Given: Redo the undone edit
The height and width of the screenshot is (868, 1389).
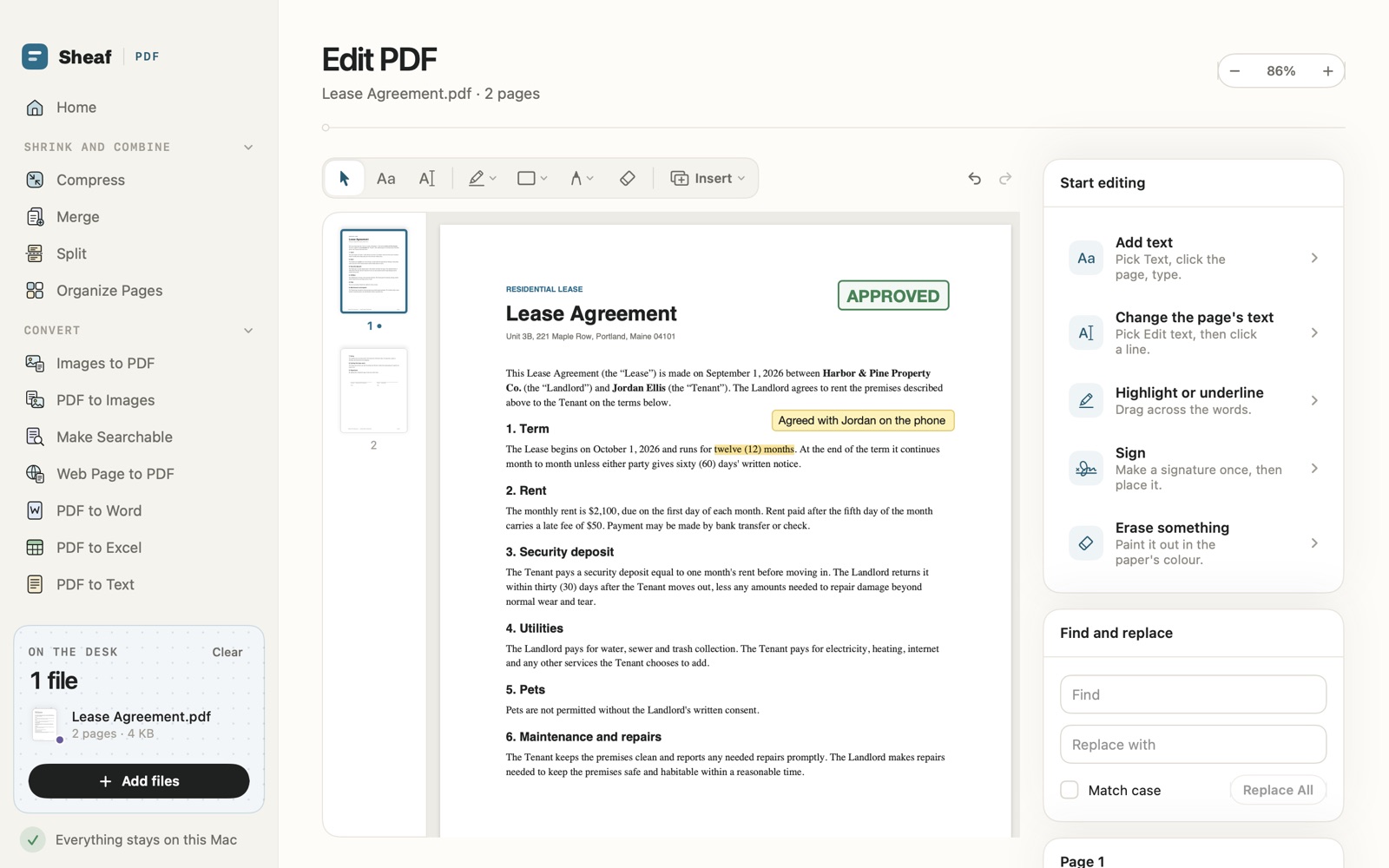Looking at the screenshot, I should 1005,178.
